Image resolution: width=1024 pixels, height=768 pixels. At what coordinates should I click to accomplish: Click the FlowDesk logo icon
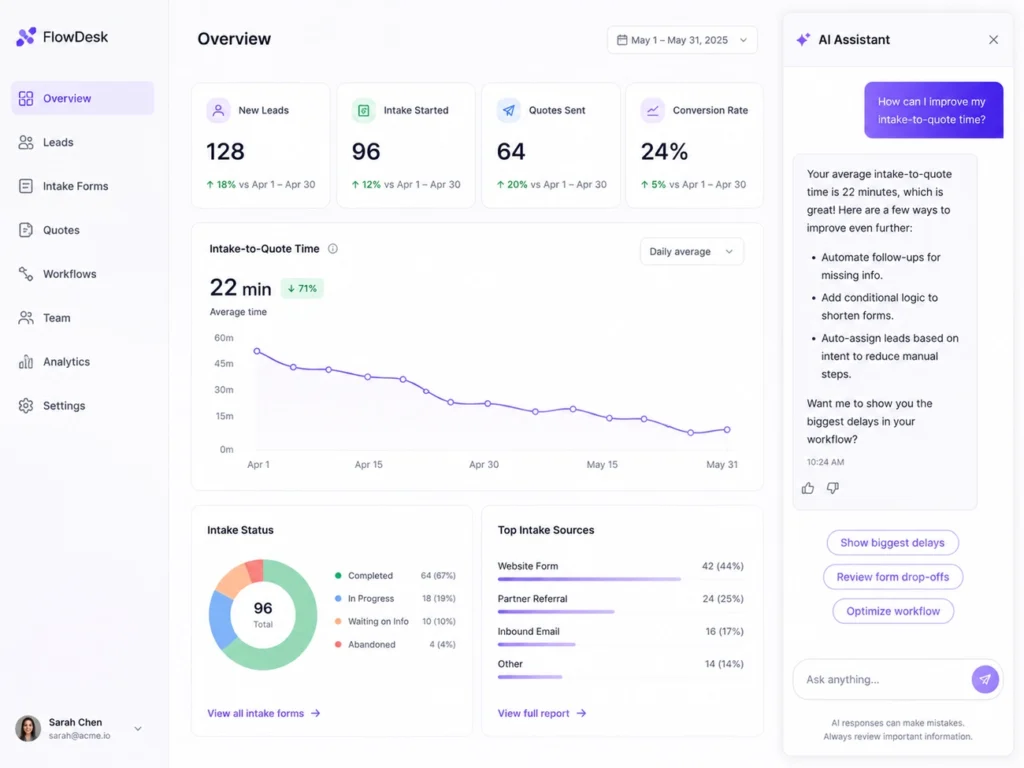pyautogui.click(x=26, y=37)
